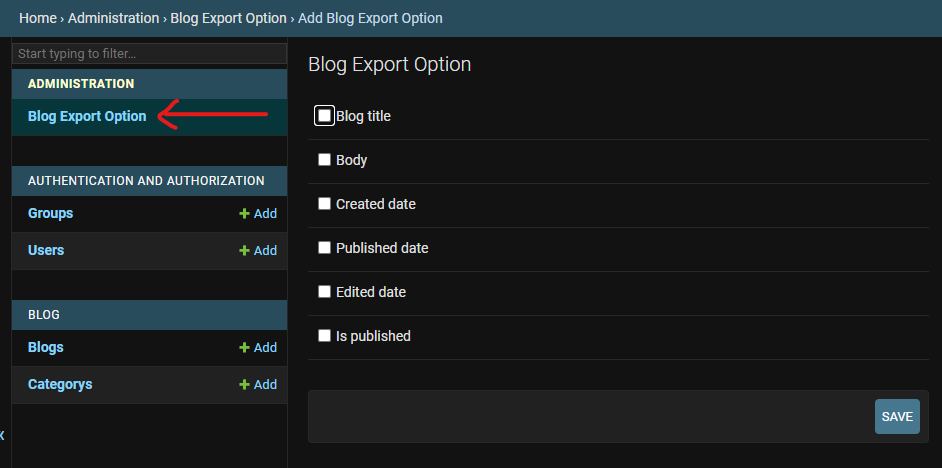Screen dimensions: 942x468
Task: Enable the Is published checkbox
Action: [324, 336]
